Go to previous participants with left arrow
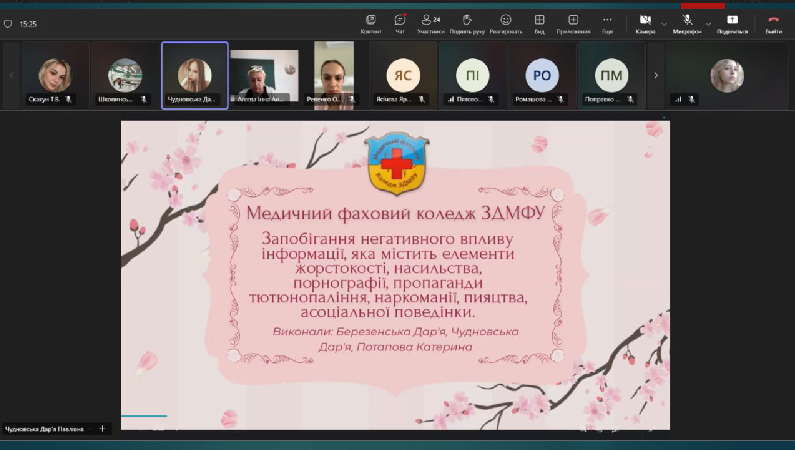The width and height of the screenshot is (795, 450). point(11,76)
